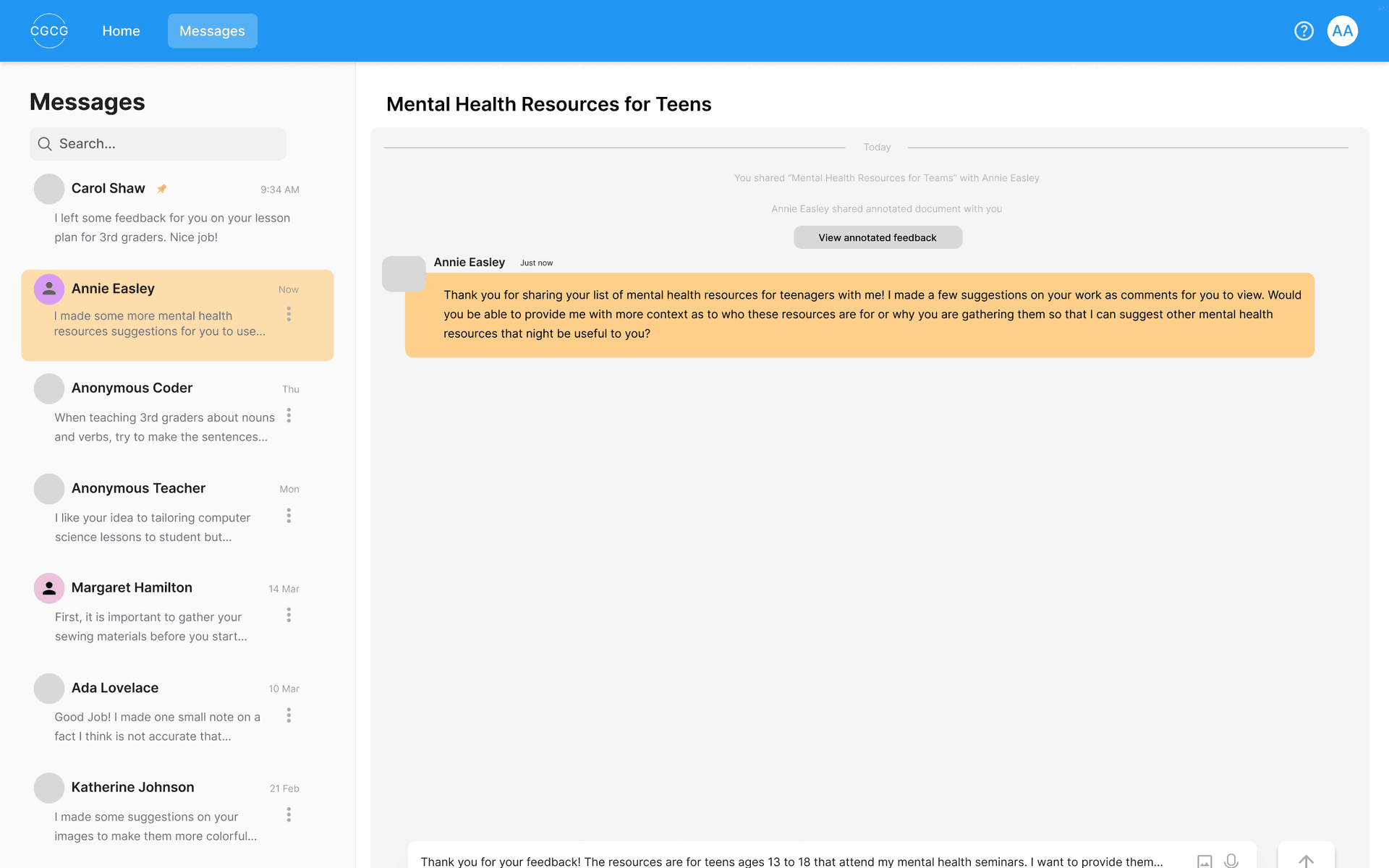Open three-dot menu for Anonymous Teacher
Image resolution: width=1389 pixels, height=868 pixels.
point(289,516)
